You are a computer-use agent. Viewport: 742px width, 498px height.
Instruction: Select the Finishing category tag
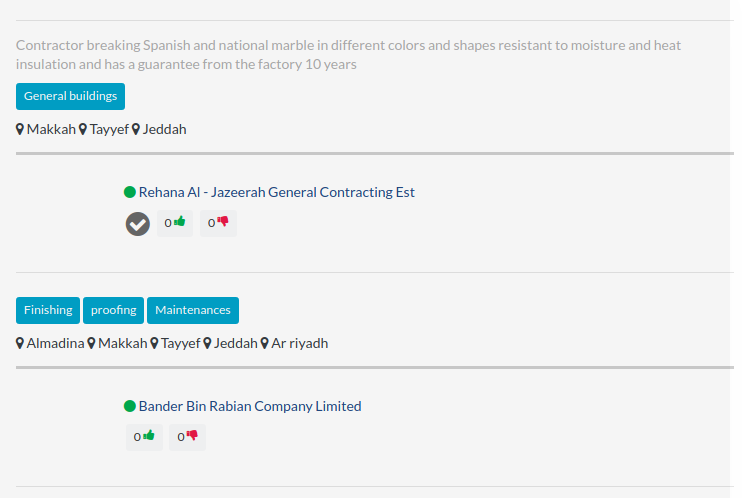[48, 311]
